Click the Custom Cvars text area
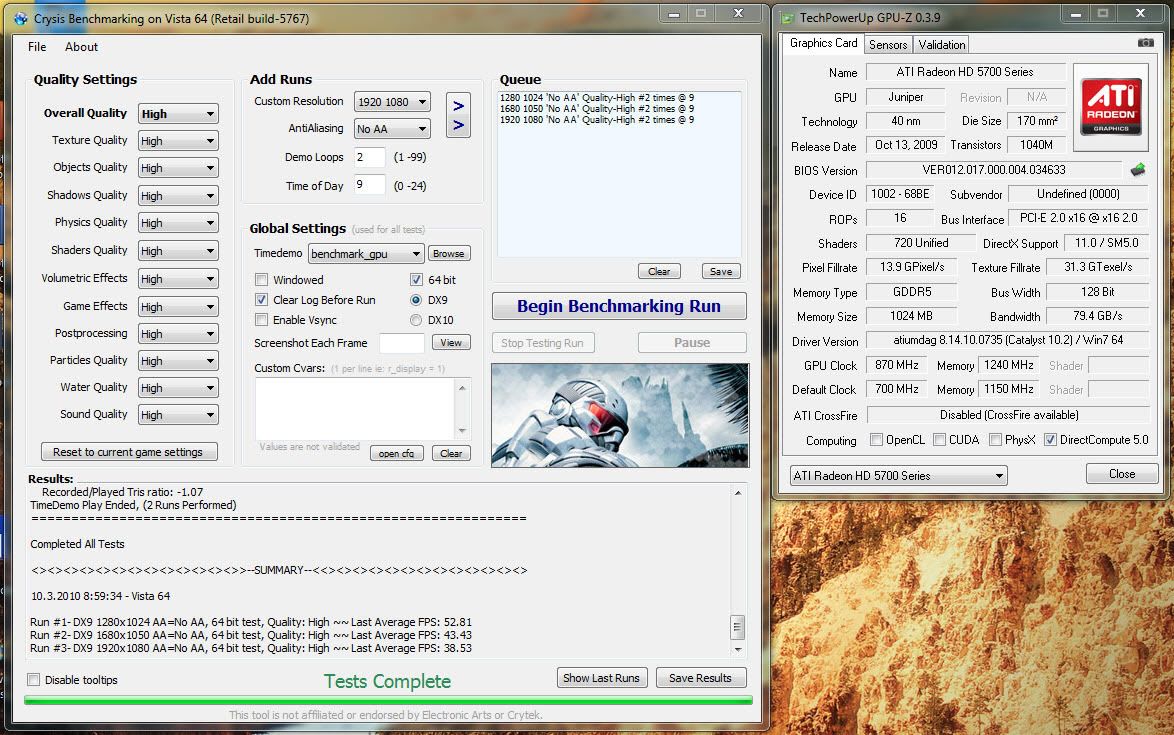The image size is (1174, 735). click(x=355, y=409)
